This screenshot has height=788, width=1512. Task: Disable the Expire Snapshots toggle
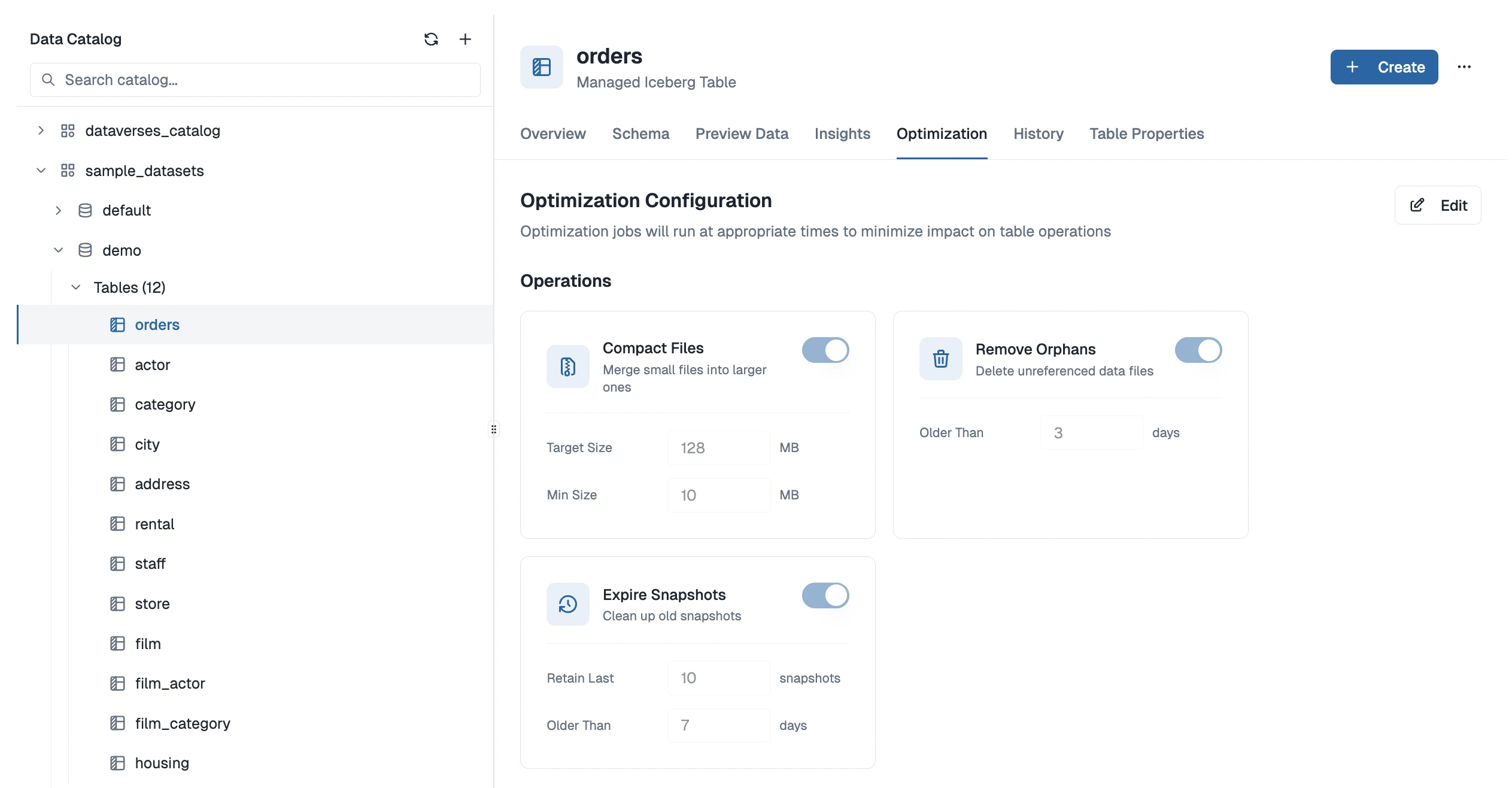click(x=826, y=596)
